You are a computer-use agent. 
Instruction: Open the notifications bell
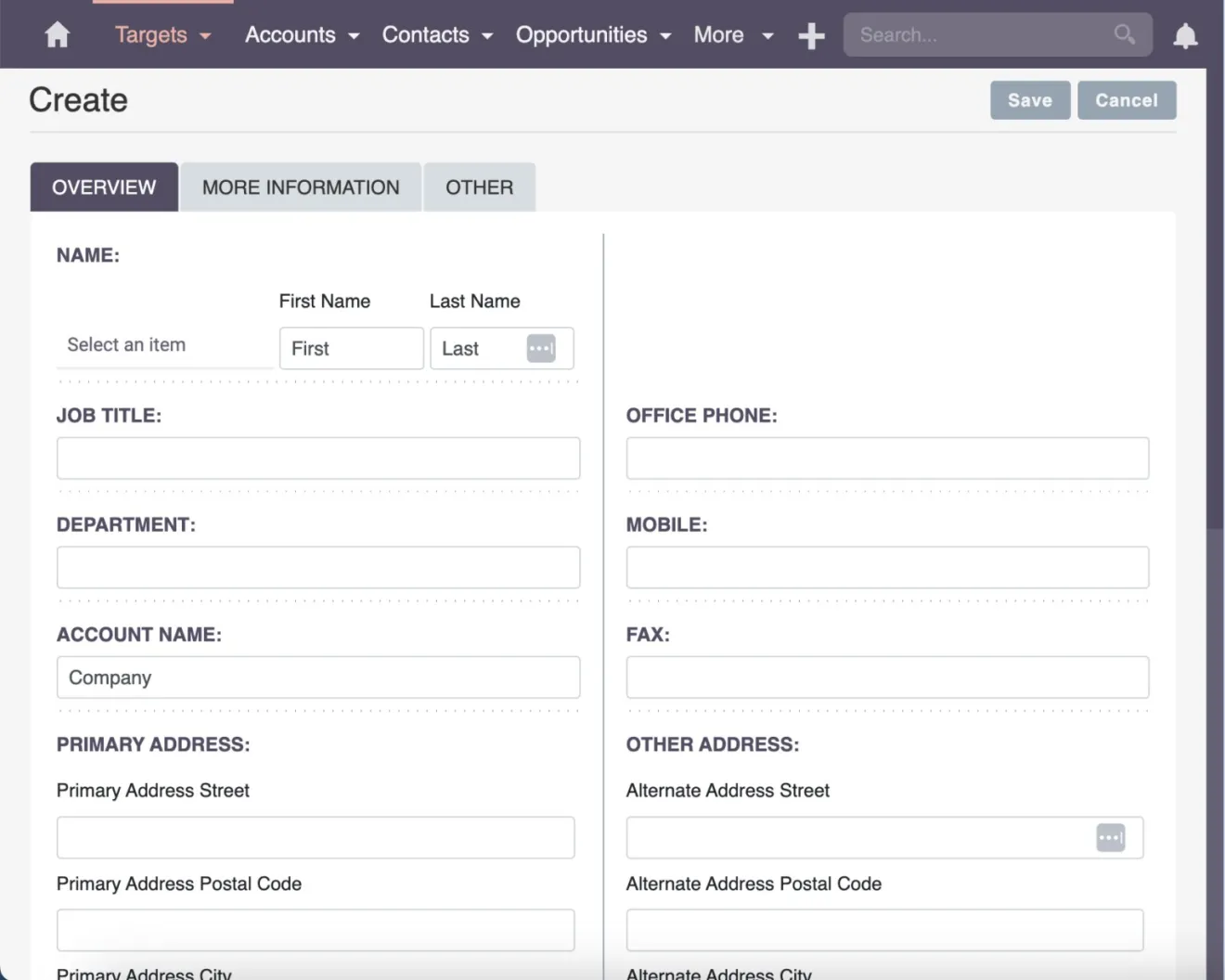[1185, 36]
